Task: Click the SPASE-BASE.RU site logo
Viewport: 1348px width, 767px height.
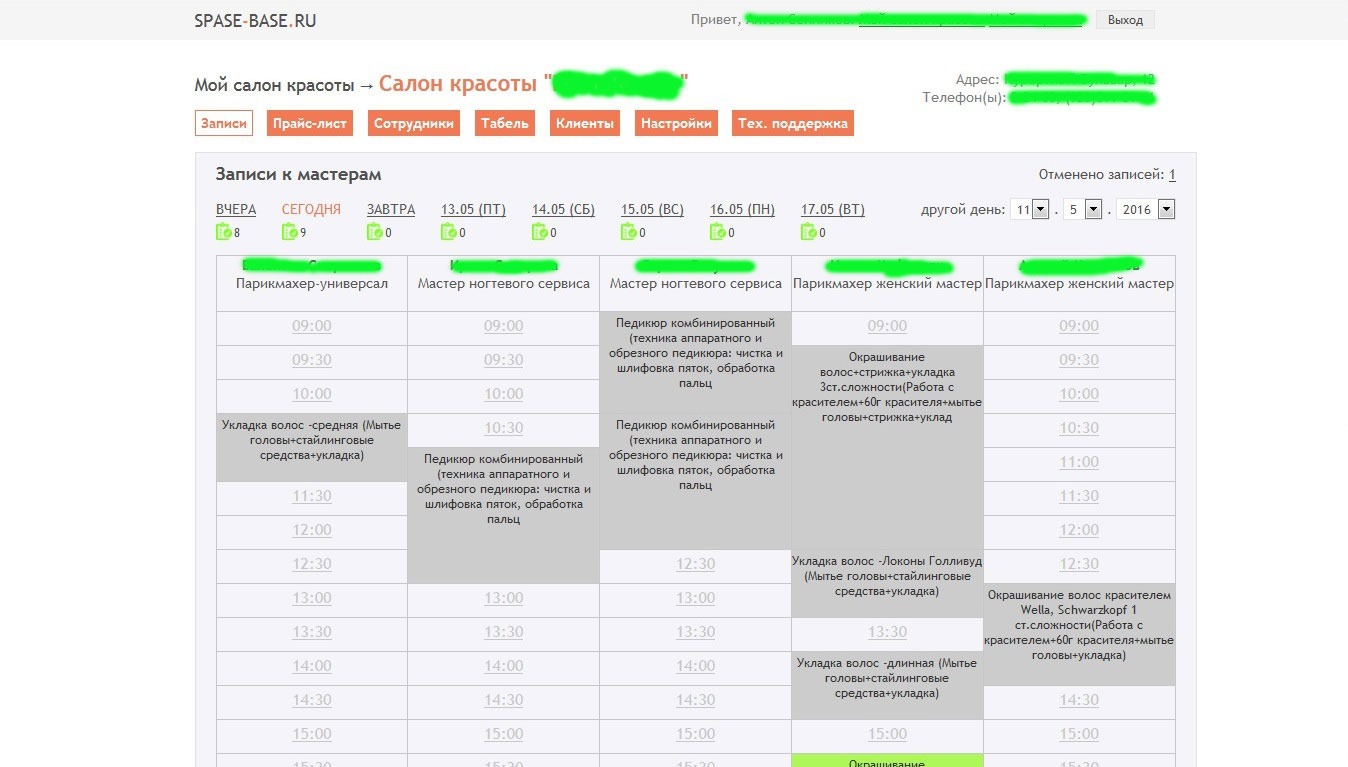Action: coord(255,20)
